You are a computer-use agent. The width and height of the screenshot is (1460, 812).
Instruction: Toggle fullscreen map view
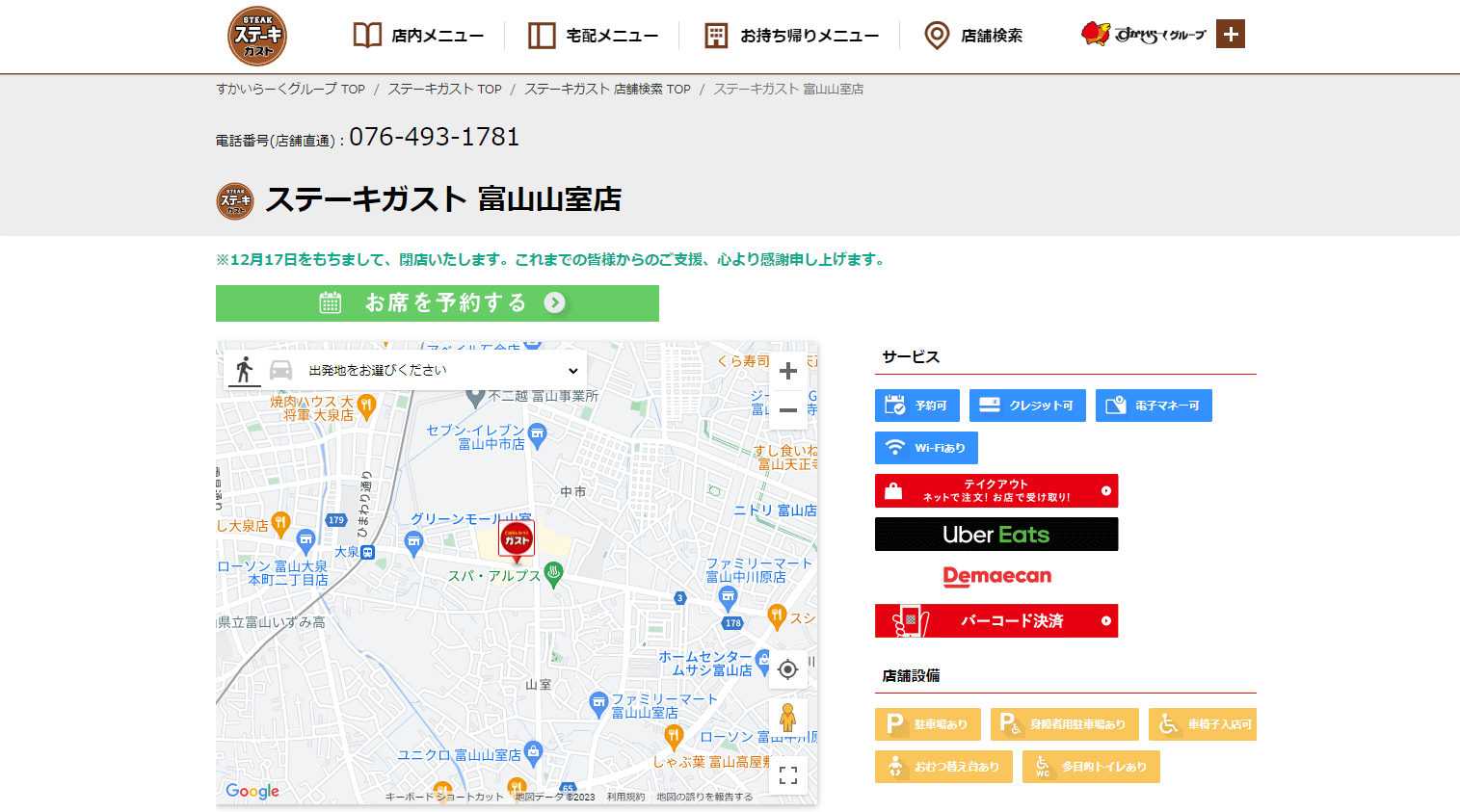(x=787, y=775)
